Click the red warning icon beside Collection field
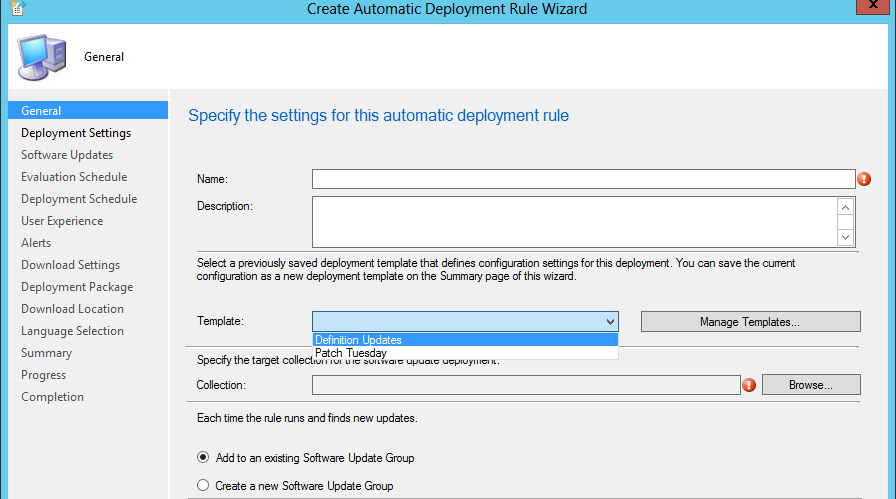 coord(749,385)
